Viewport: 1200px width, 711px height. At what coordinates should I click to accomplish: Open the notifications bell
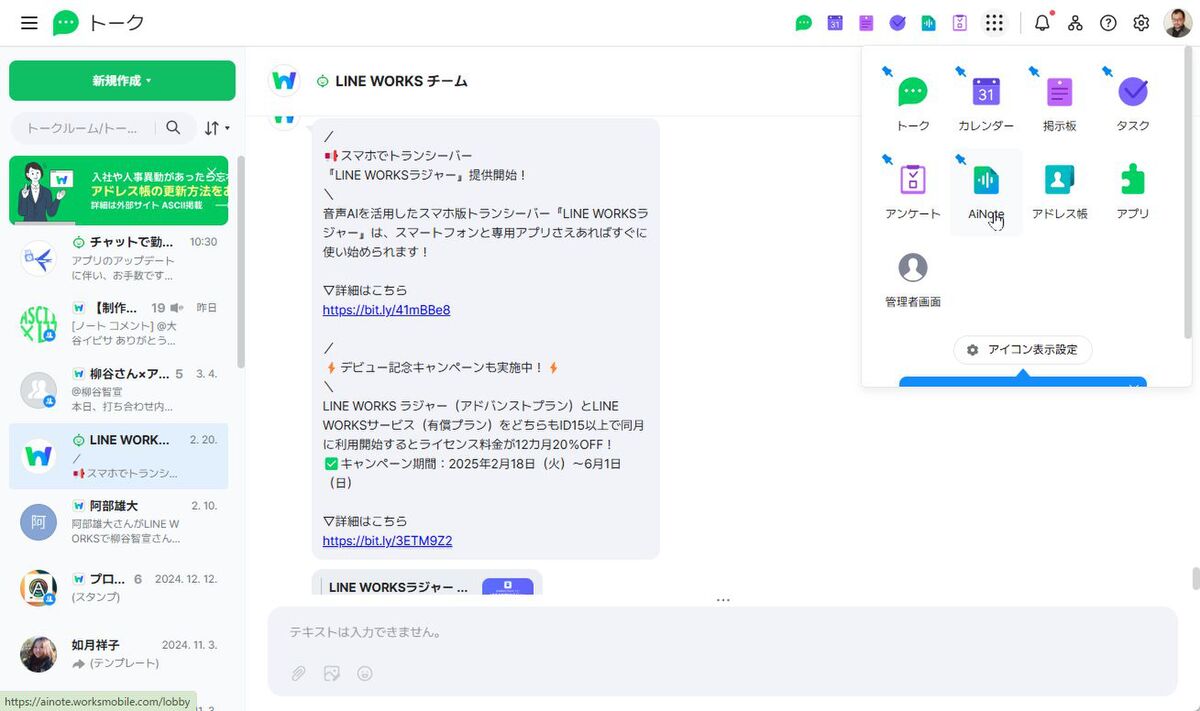[1042, 23]
